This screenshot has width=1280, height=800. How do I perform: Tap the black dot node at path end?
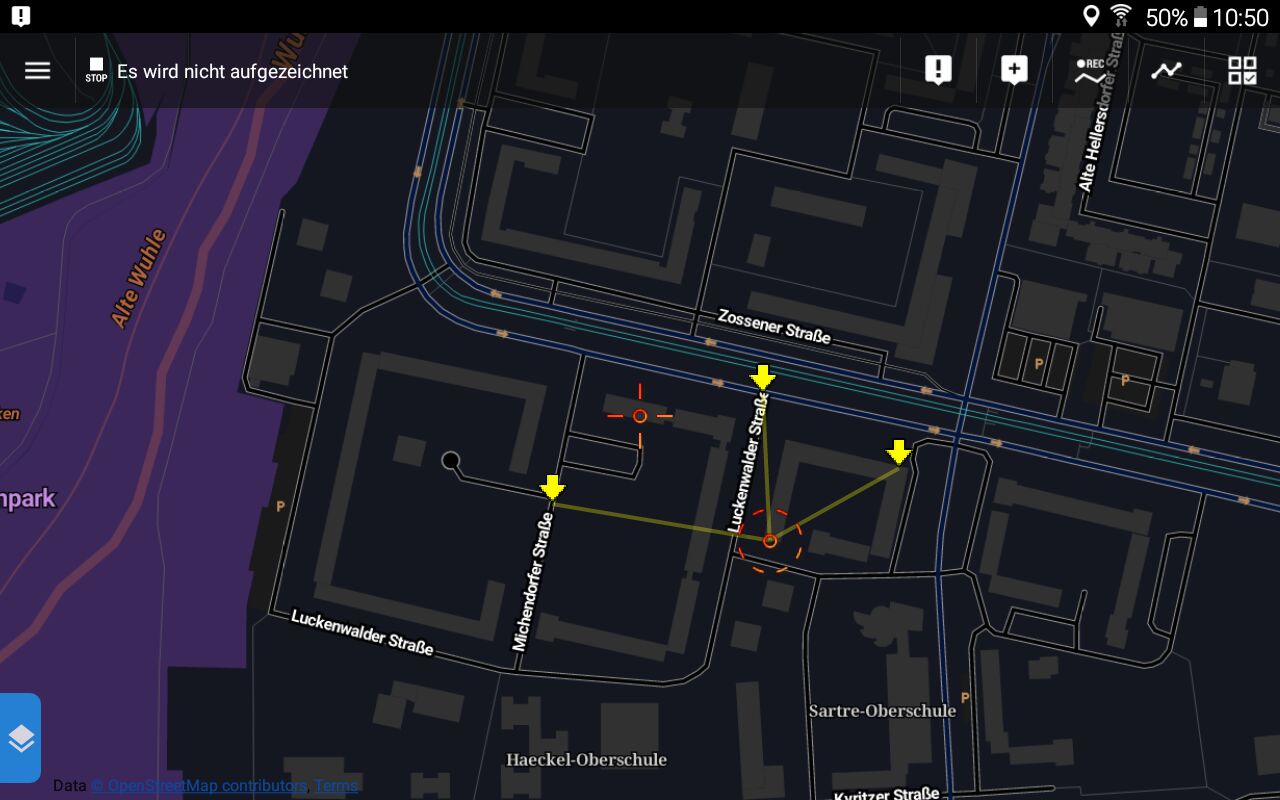click(x=451, y=460)
